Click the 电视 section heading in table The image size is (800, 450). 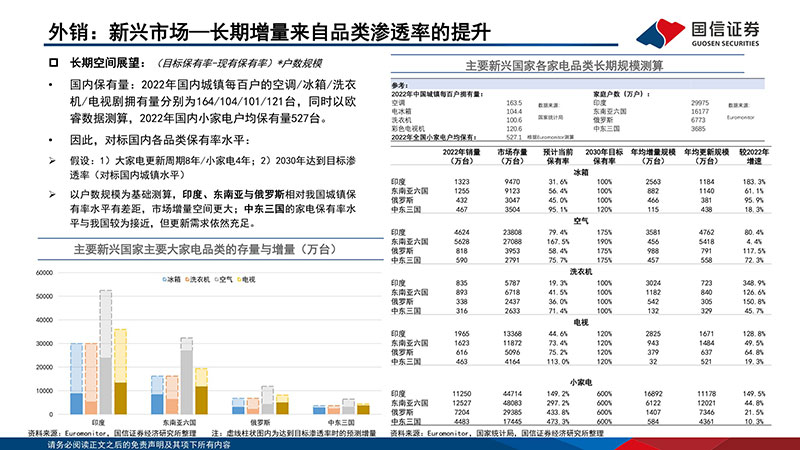tap(581, 322)
